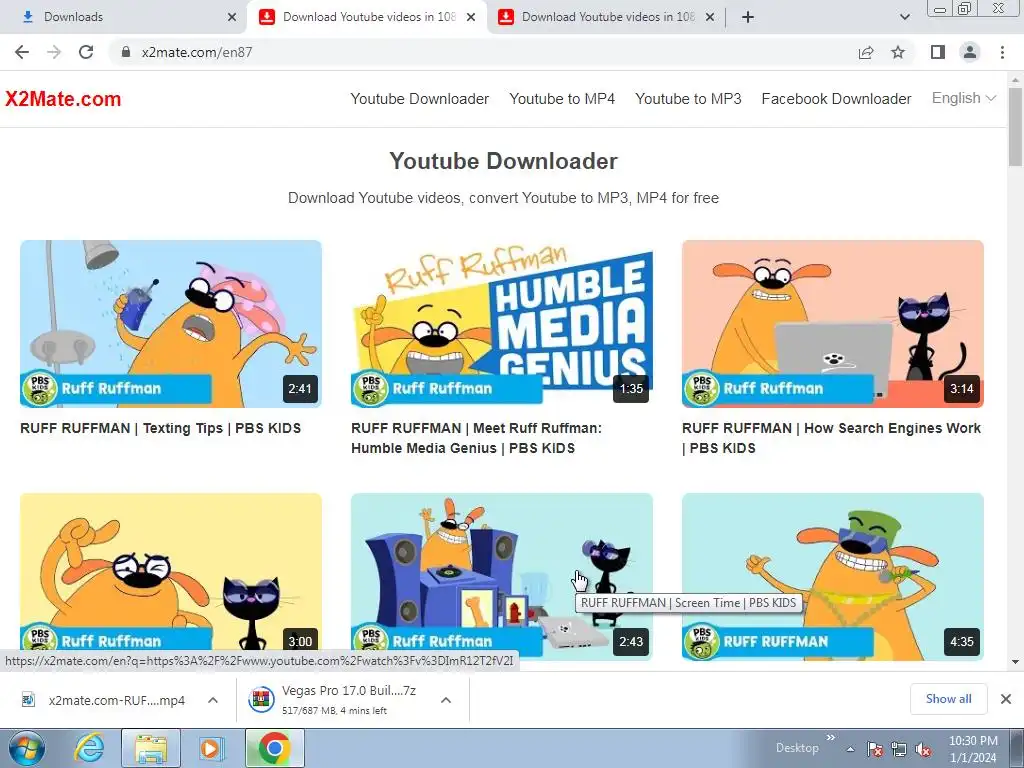Open Windows Explorer folder from taskbar
The width and height of the screenshot is (1024, 768).
pos(151,748)
